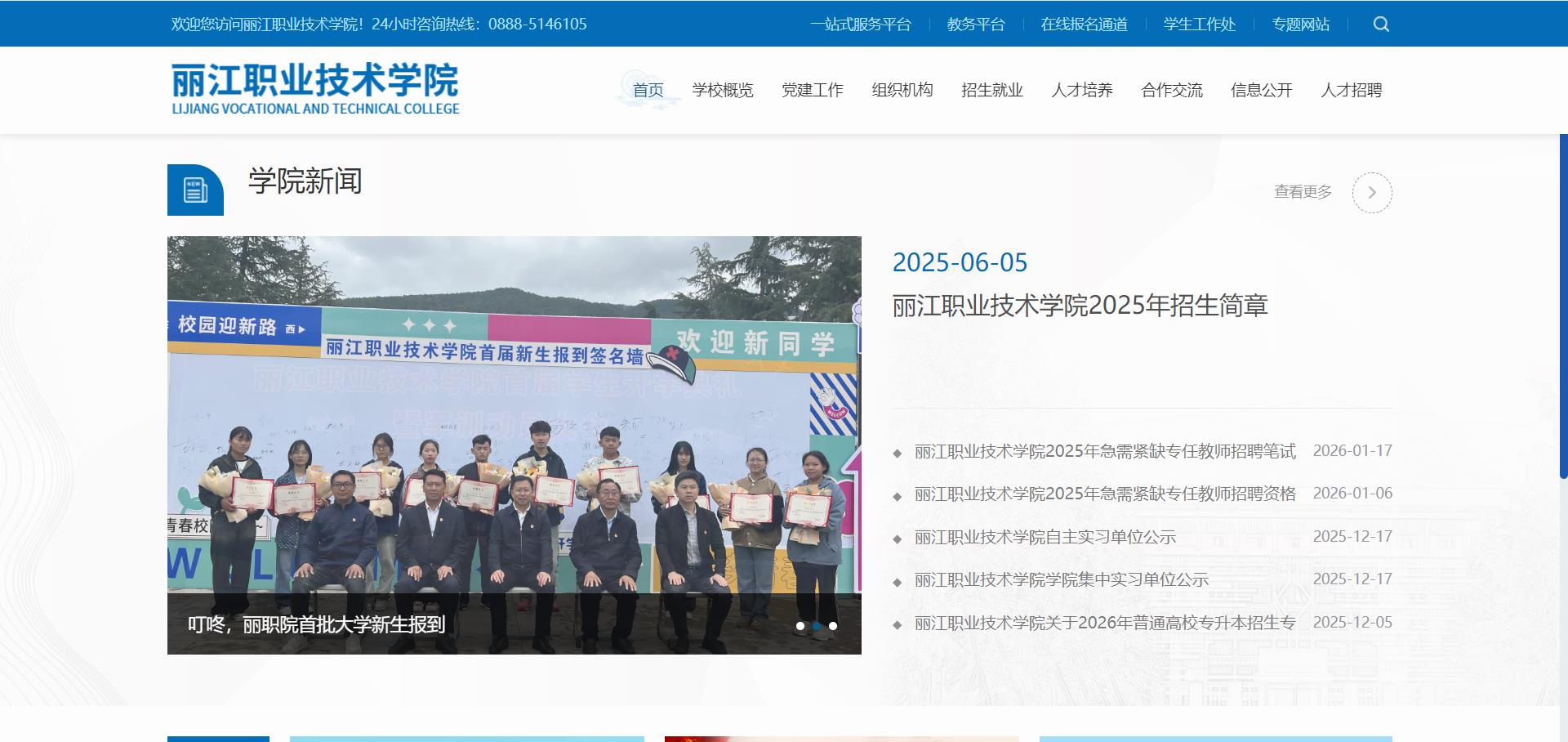Open the 在线报名通道 link
The height and width of the screenshot is (742, 1568).
1084,24
